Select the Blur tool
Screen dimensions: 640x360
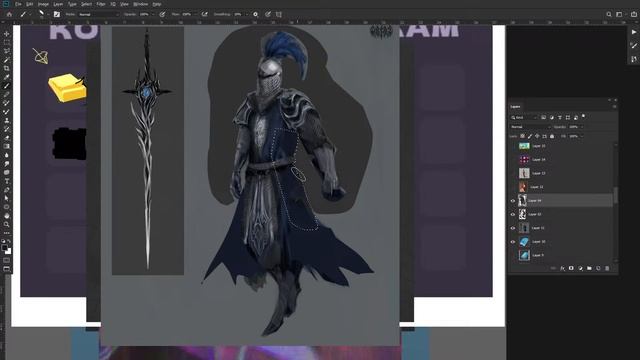pyautogui.click(x=7, y=155)
